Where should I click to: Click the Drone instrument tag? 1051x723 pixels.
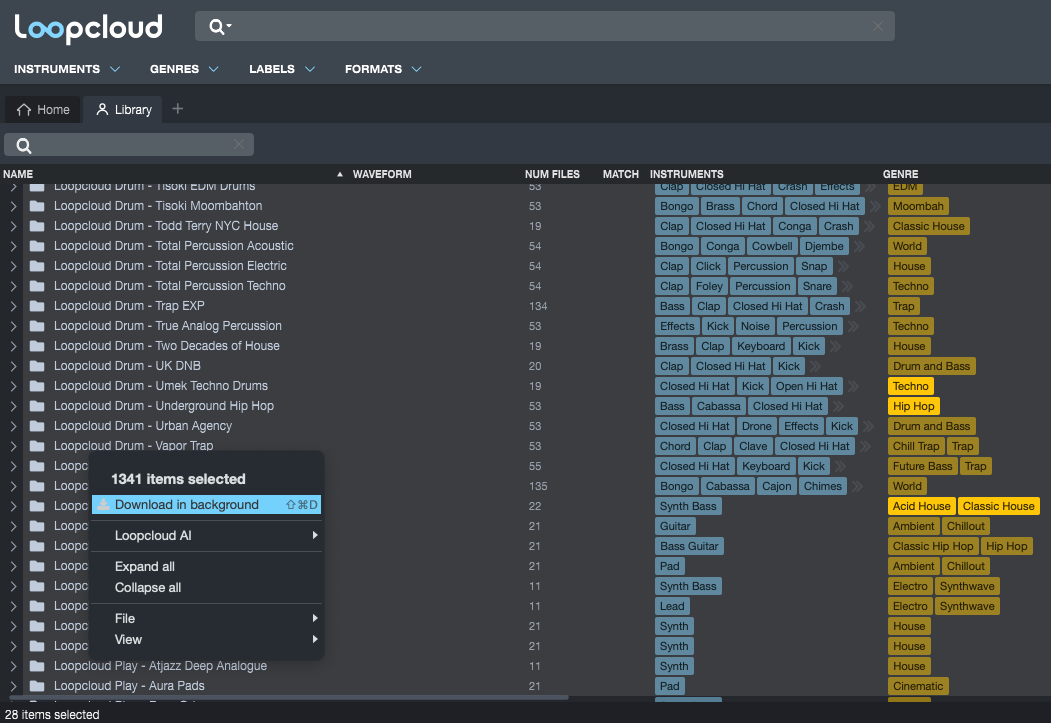click(x=756, y=426)
